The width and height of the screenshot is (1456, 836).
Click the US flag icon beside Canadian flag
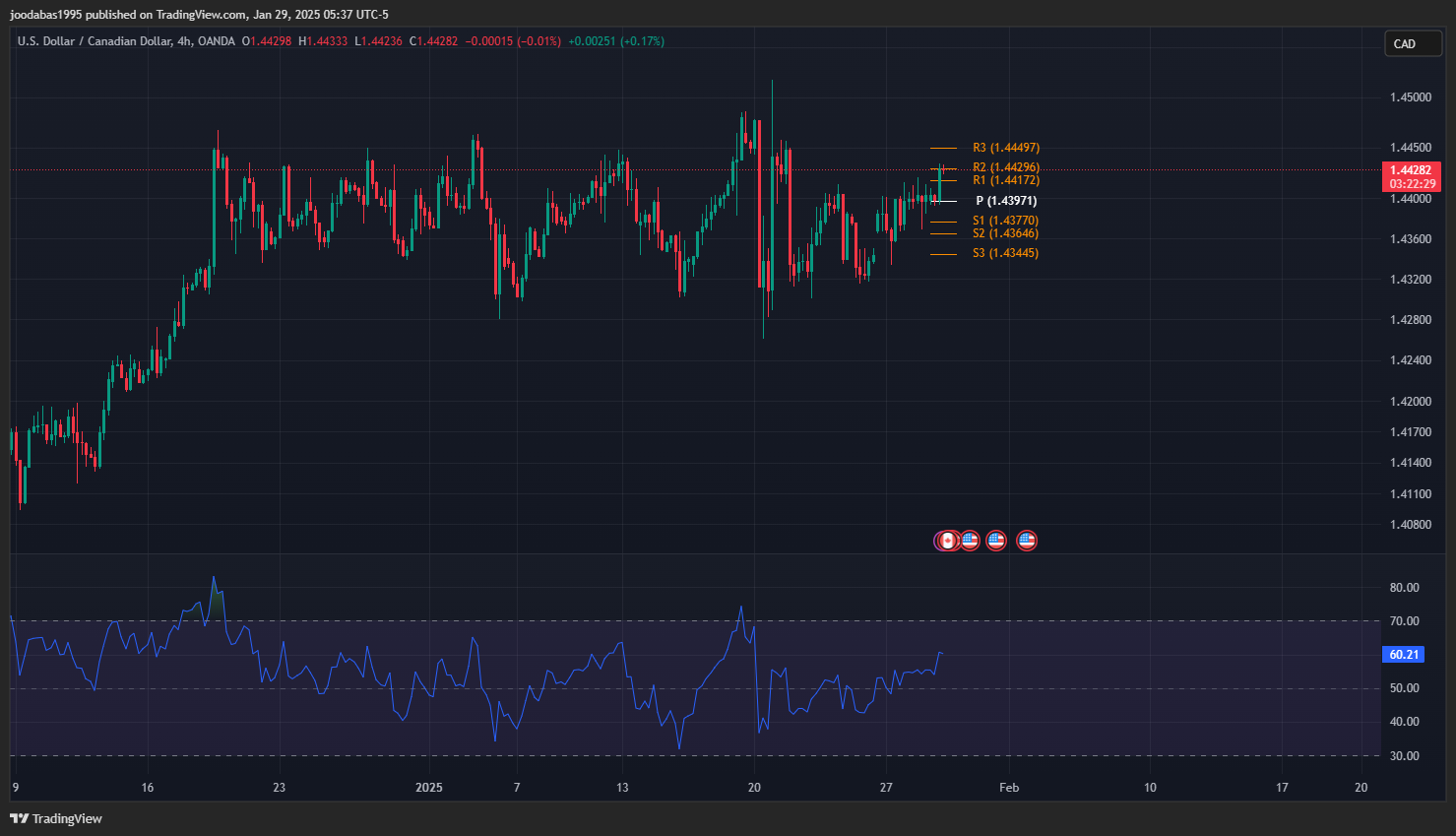(970, 541)
